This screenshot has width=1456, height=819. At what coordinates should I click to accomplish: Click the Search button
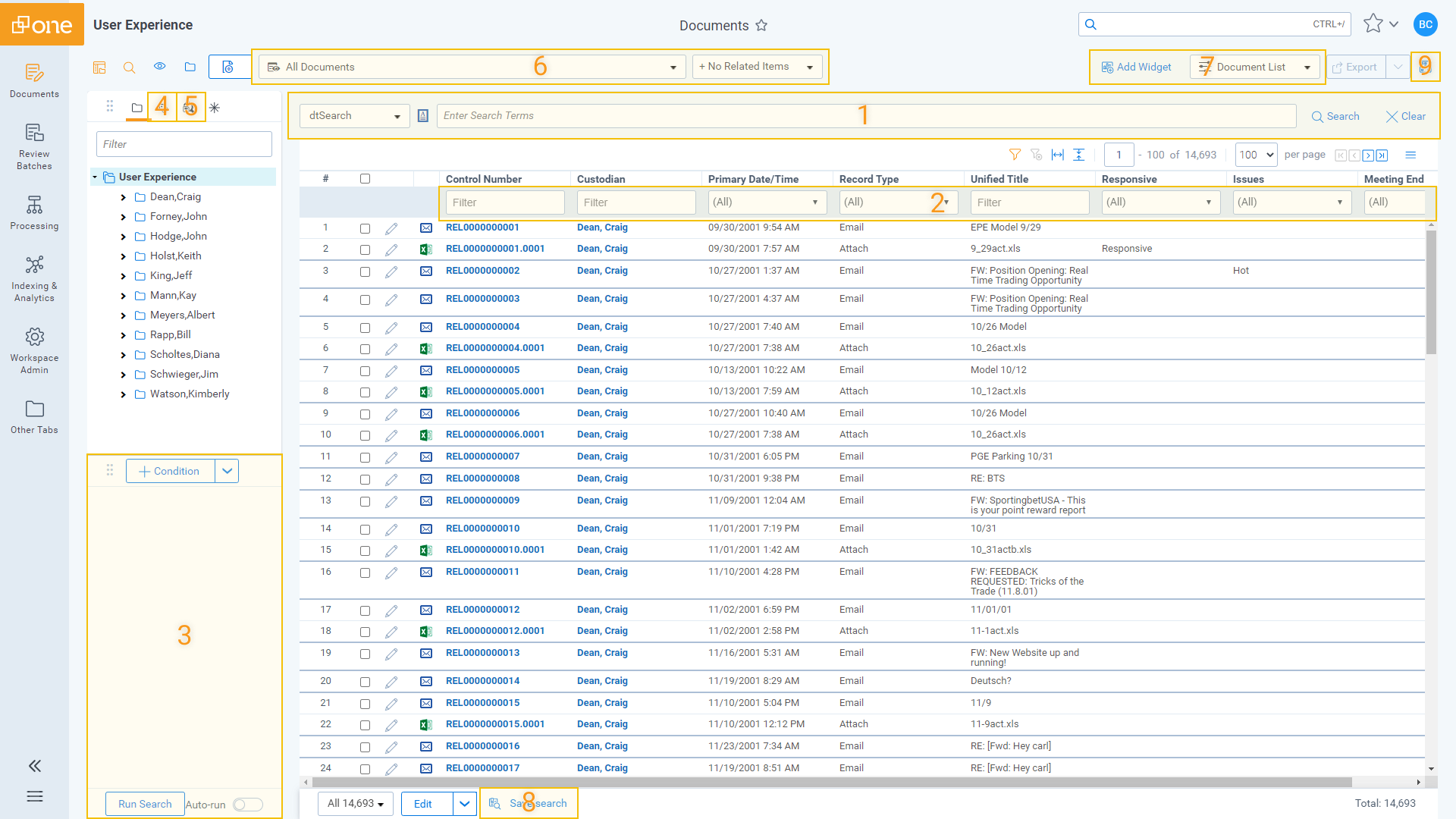tap(1335, 117)
